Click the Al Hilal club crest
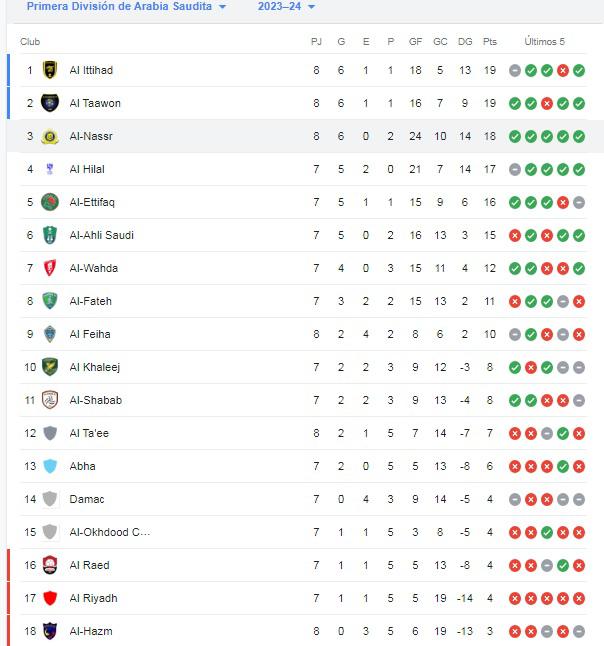 [50, 169]
